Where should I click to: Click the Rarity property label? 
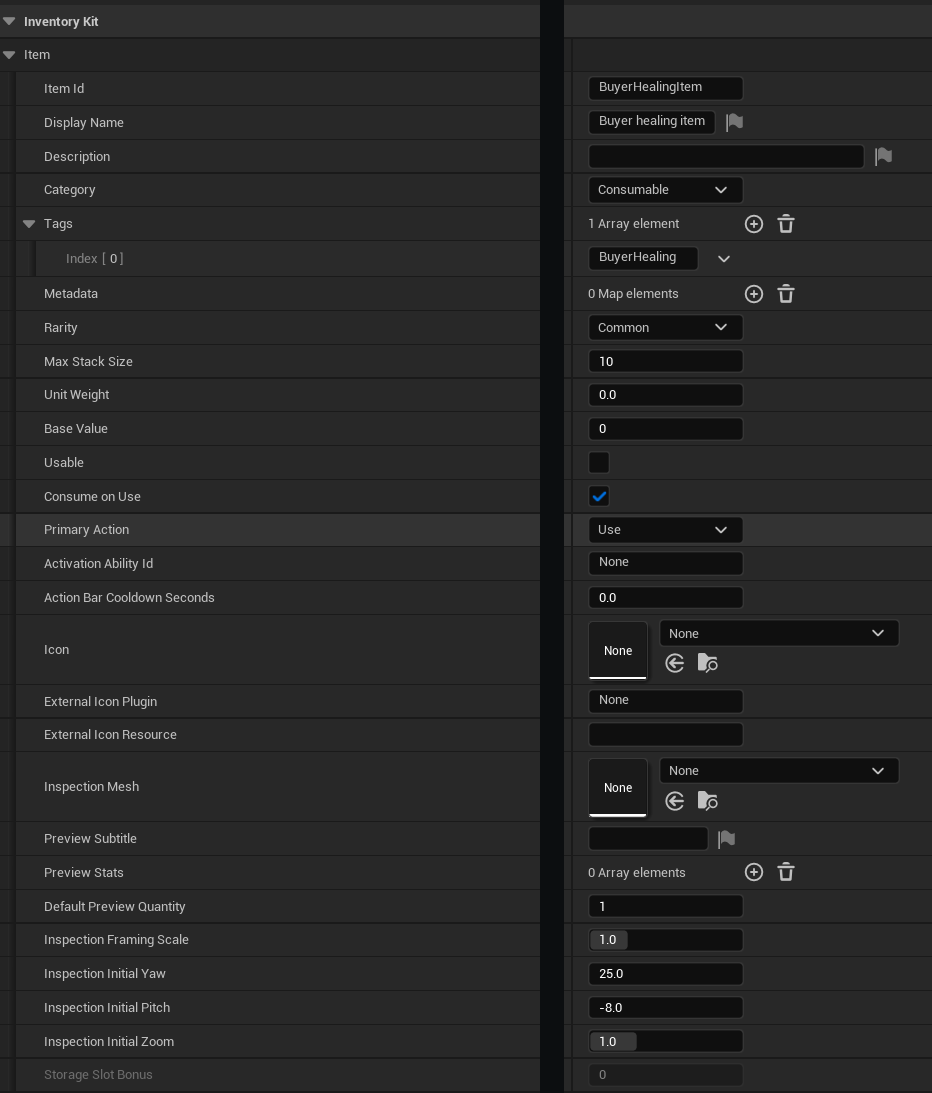(x=61, y=328)
